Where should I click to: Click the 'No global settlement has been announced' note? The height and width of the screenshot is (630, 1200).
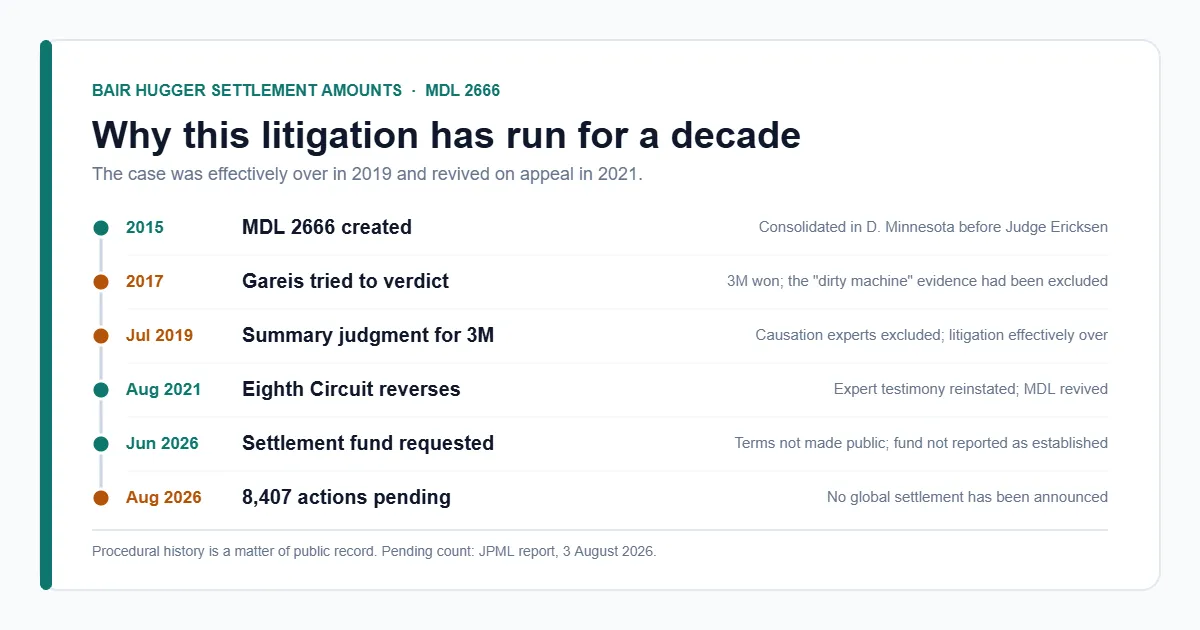click(967, 497)
